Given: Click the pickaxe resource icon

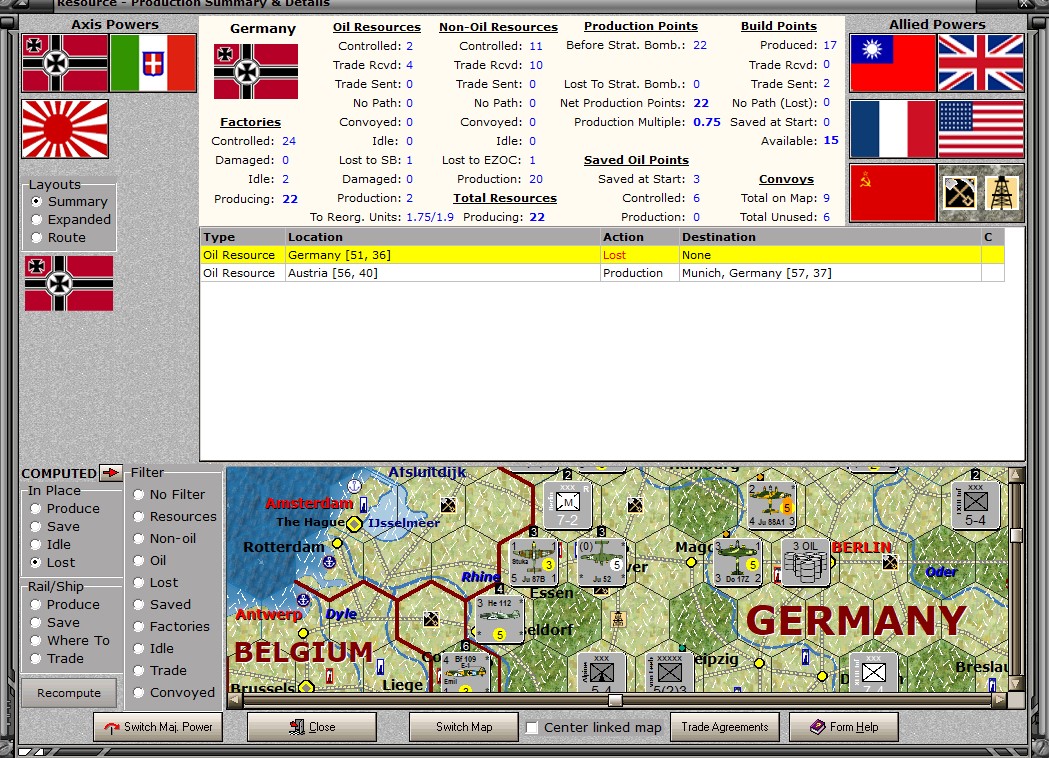Looking at the screenshot, I should click(x=959, y=193).
